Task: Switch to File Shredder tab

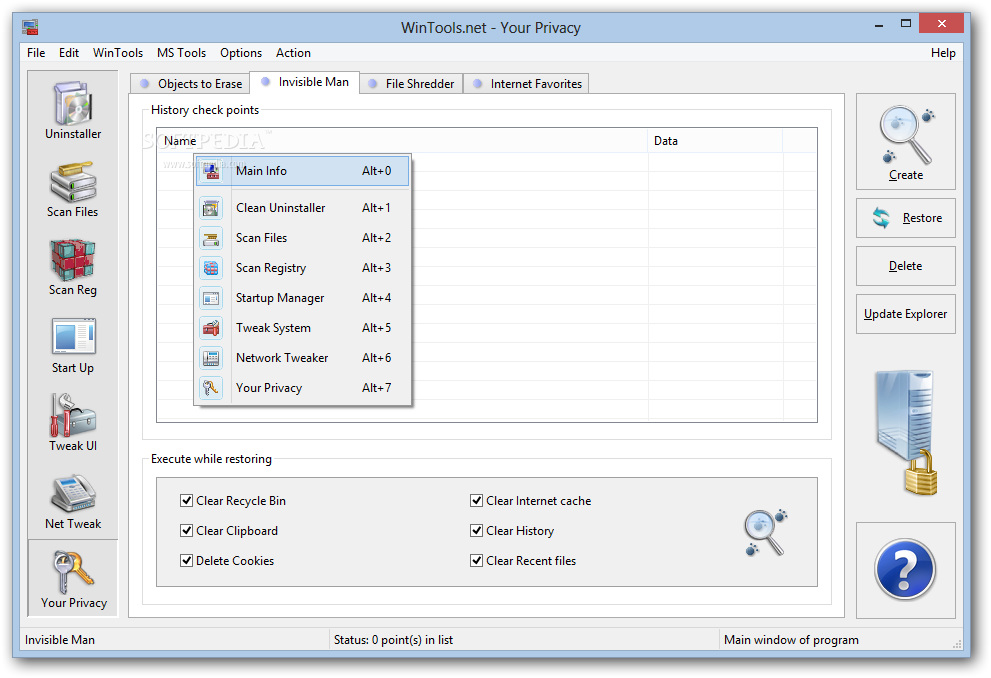Action: pos(411,84)
